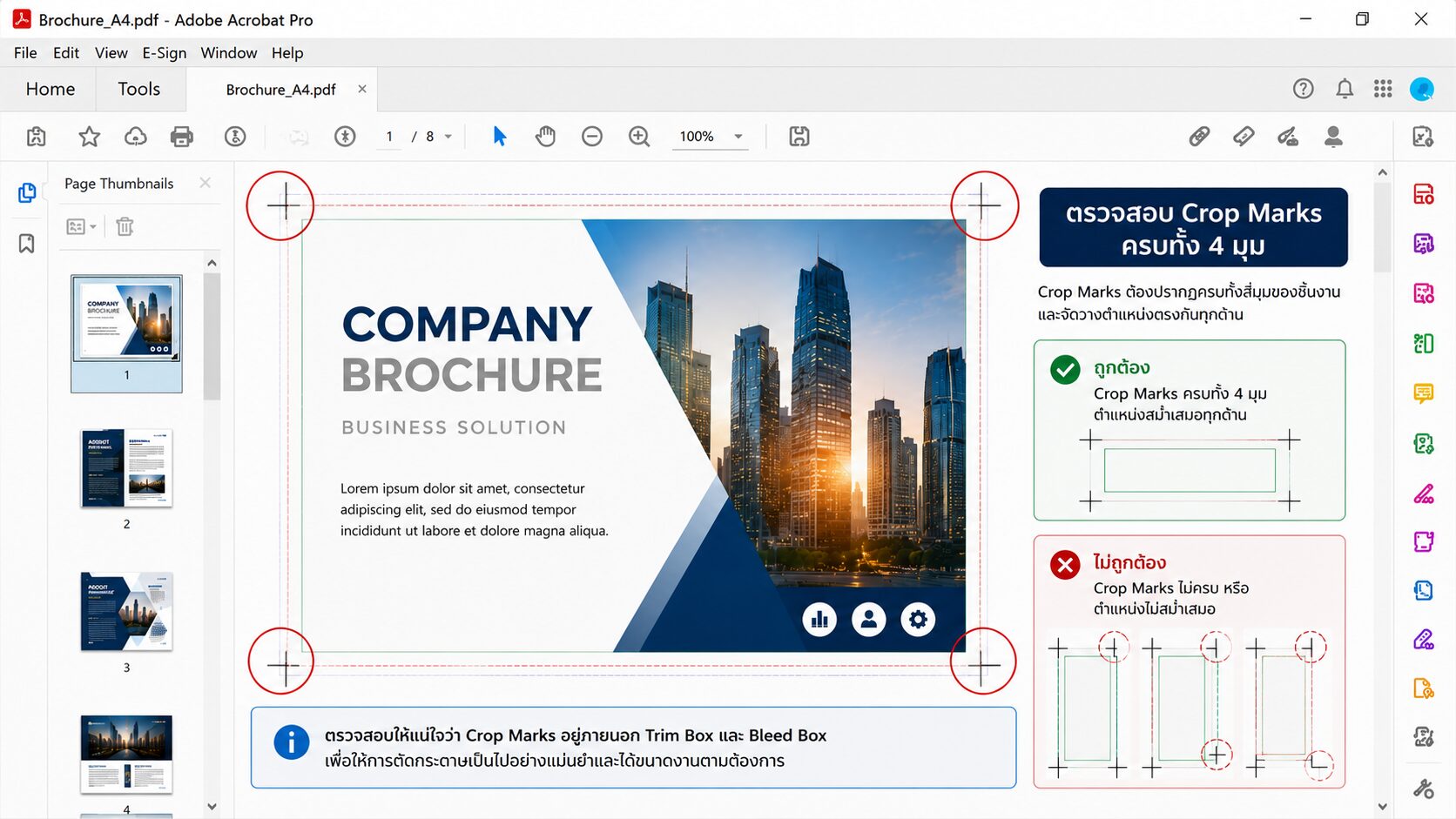Open the notifications bell
The image size is (1456, 819).
(x=1345, y=89)
